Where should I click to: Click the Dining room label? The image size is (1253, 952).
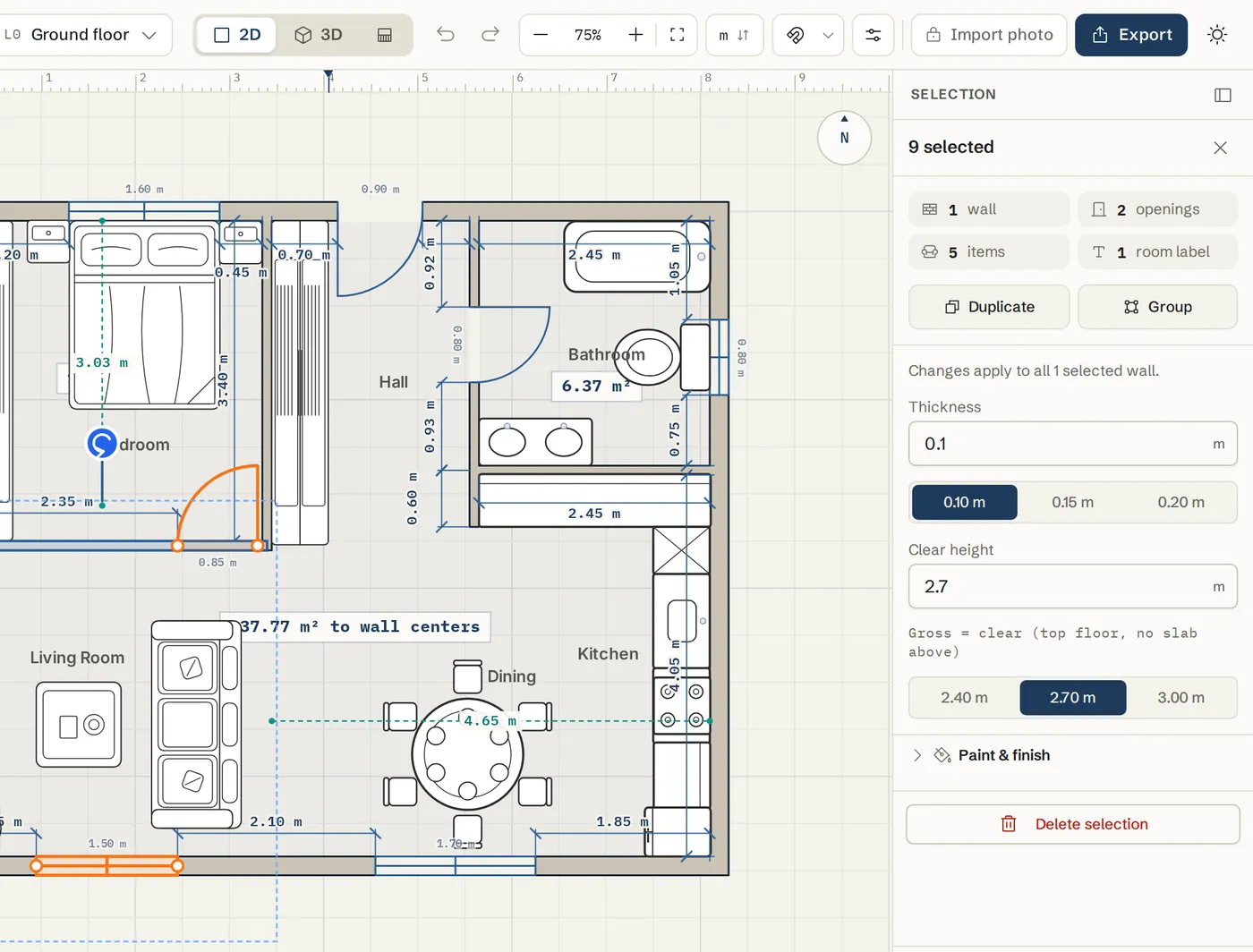511,676
